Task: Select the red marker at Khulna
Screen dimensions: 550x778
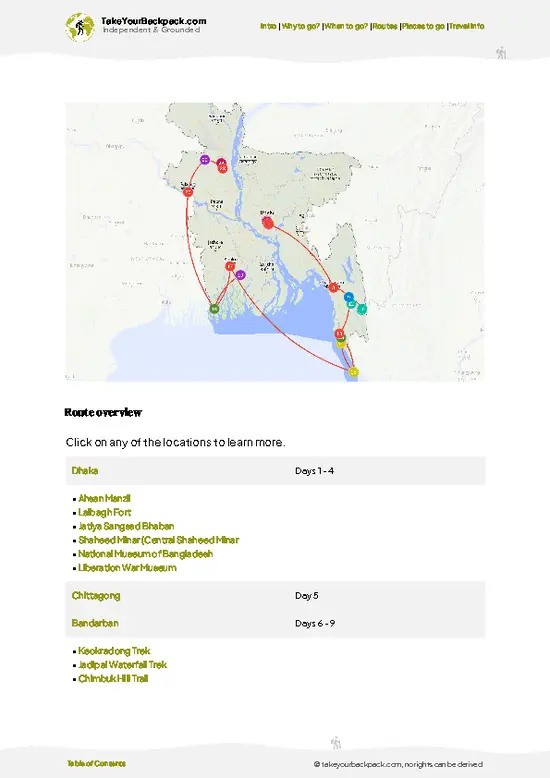Action: click(x=230, y=266)
